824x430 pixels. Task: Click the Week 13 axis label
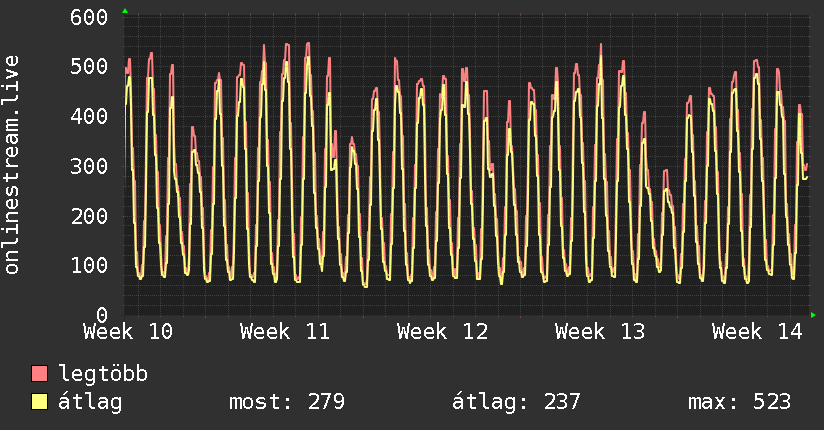click(x=600, y=332)
